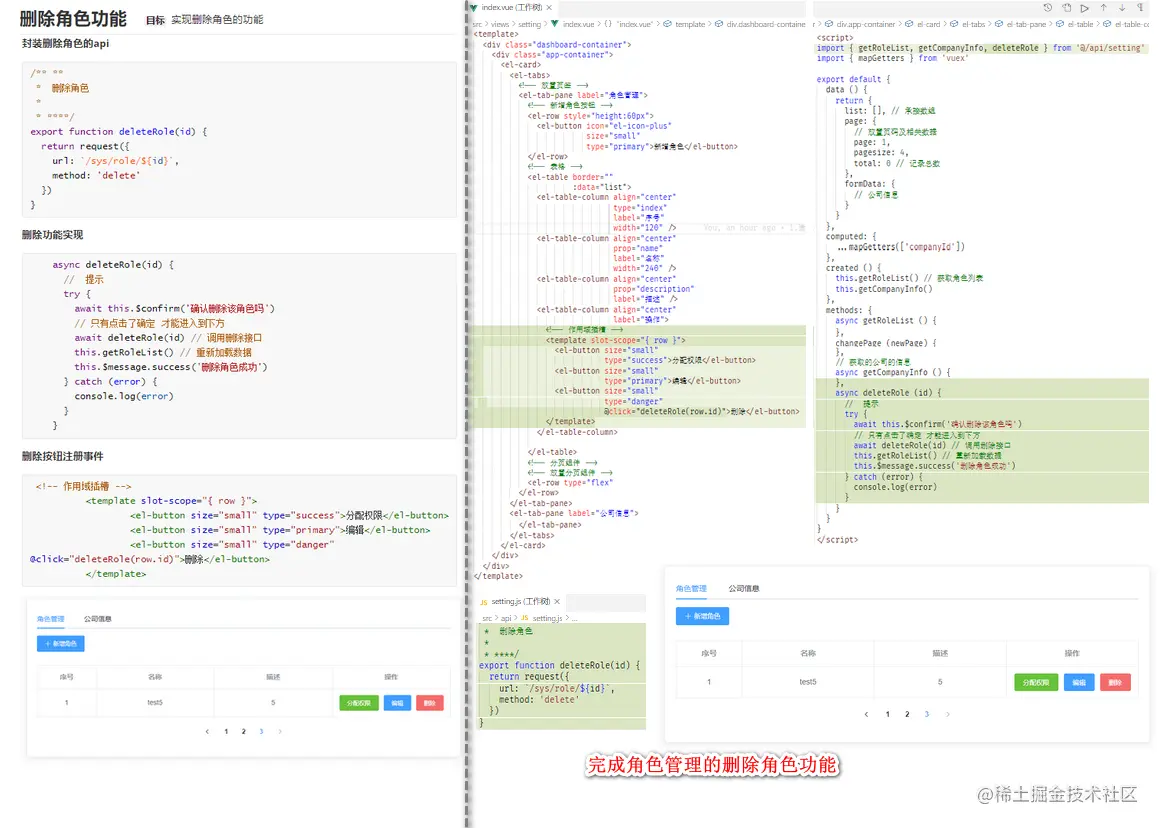Select page 2 in large preview pagination
The image size is (1161, 828).
(907, 714)
